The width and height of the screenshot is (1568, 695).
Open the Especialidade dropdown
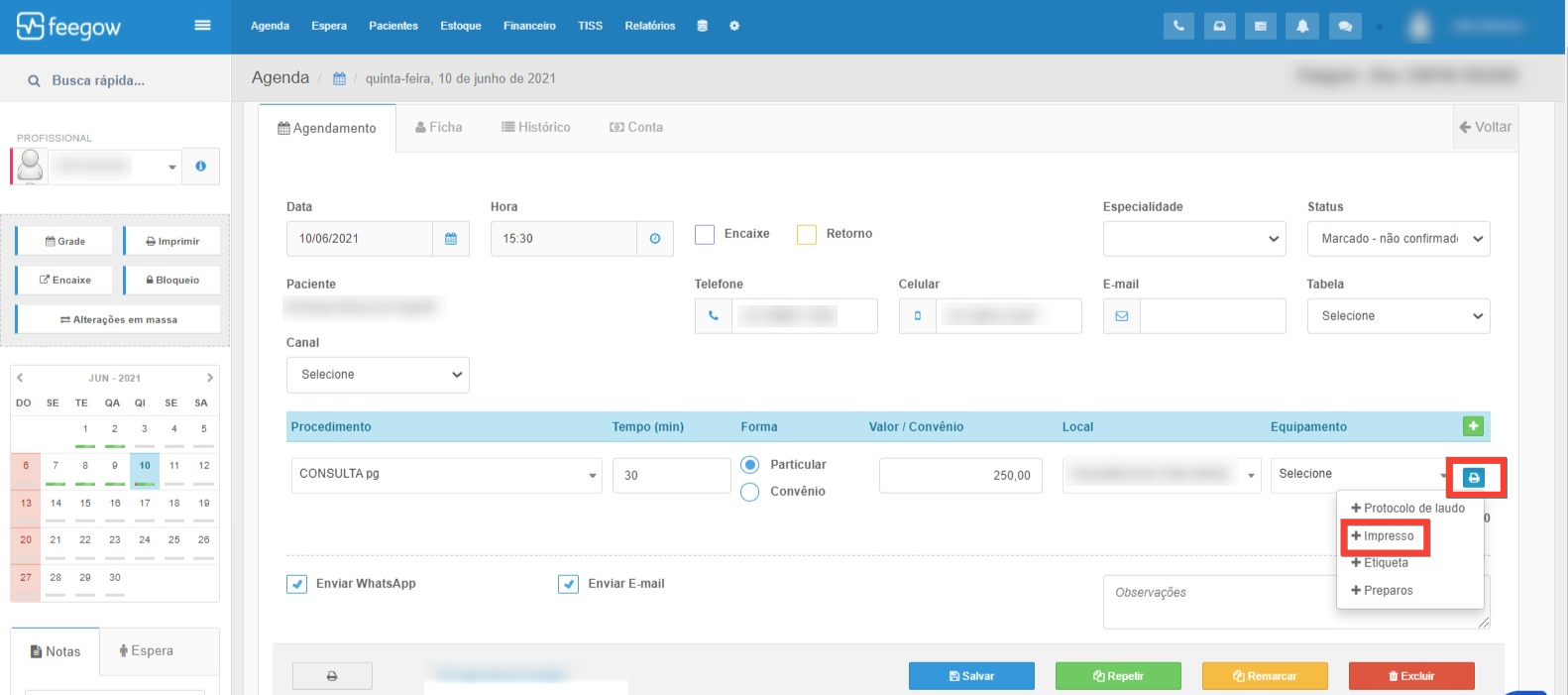1194,239
